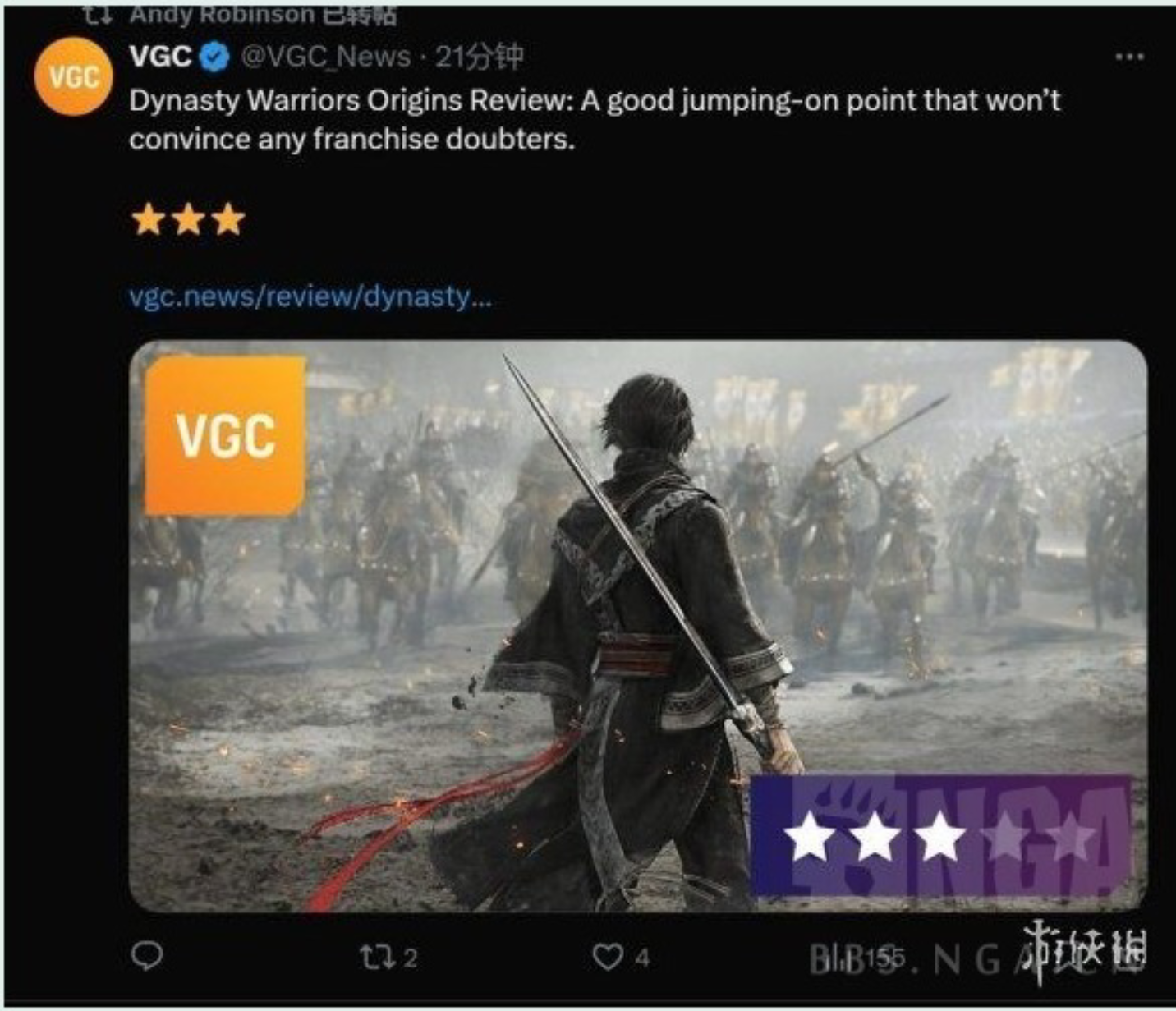Image resolution: width=1176 pixels, height=1011 pixels.
Task: Click the blue verified checkmark badge
Action: 215,57
